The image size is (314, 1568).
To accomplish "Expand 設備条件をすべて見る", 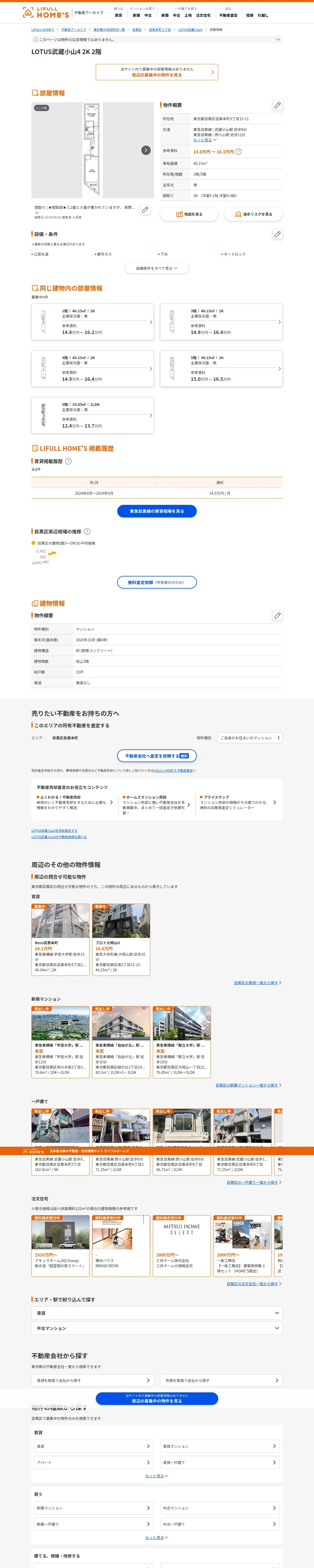I will [x=157, y=268].
